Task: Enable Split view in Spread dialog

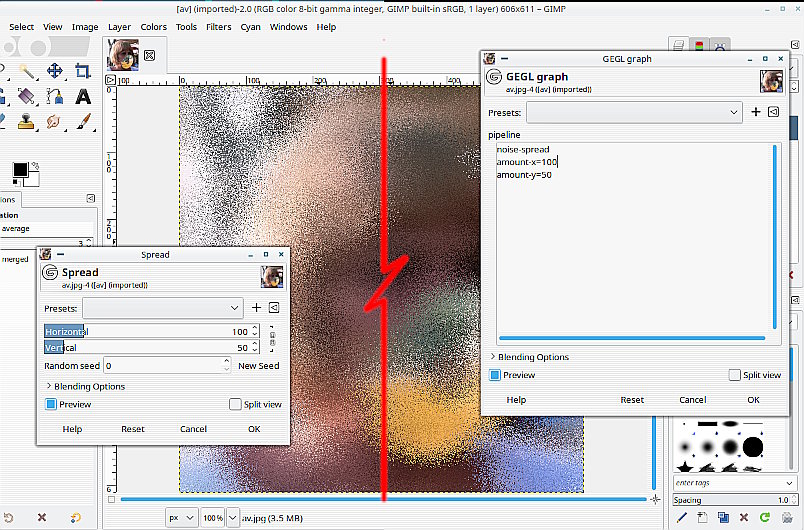Action: [235, 404]
